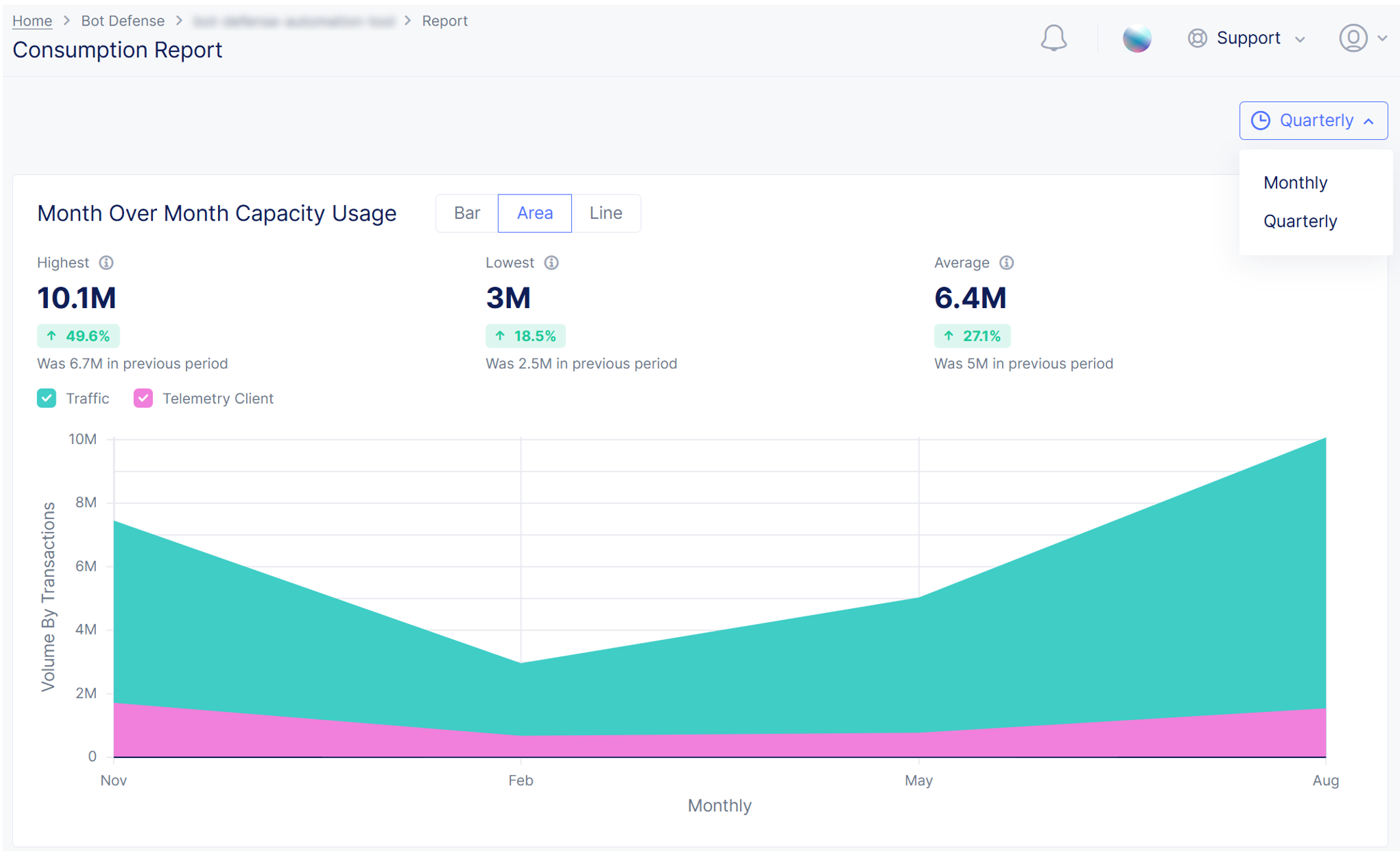This screenshot has width=1400, height=852.
Task: Click the colorful avatar orb icon
Action: (x=1137, y=38)
